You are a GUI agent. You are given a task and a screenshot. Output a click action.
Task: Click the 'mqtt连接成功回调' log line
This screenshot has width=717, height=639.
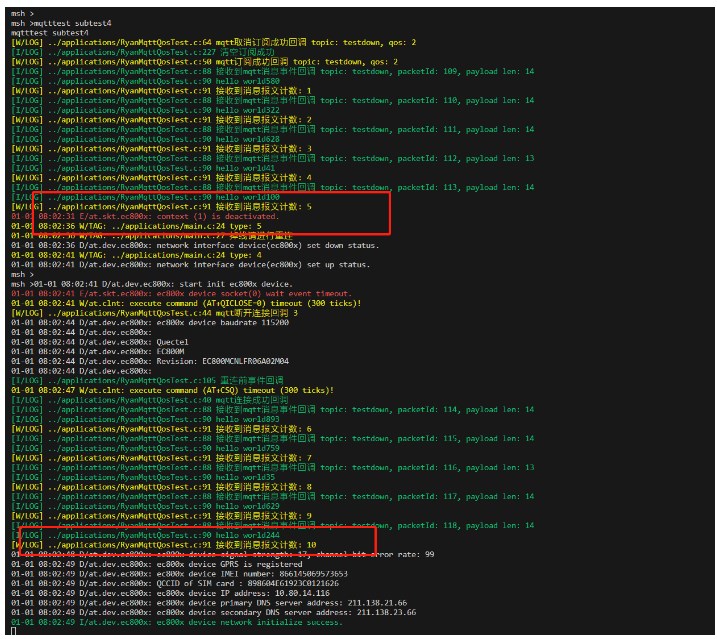[150, 400]
